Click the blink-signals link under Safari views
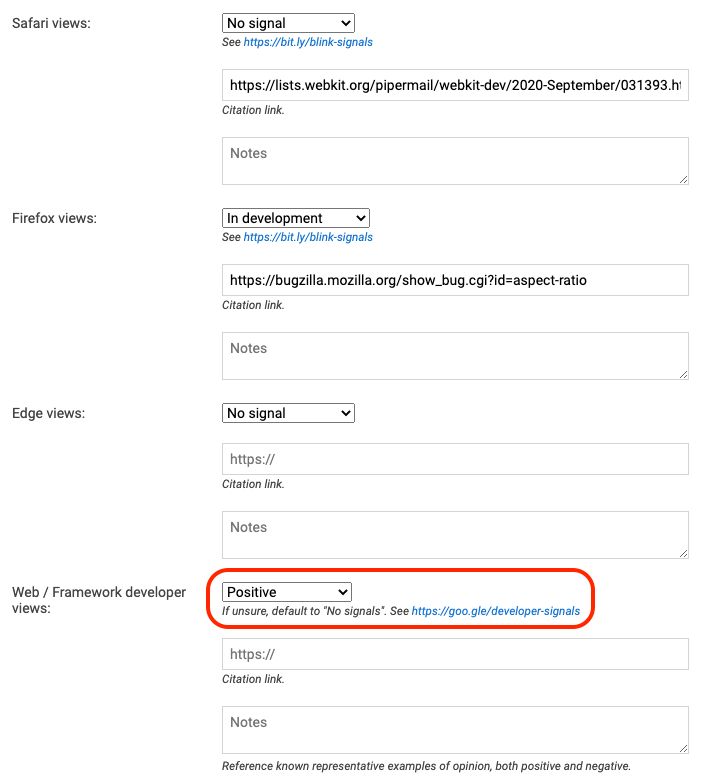Viewport: 722px width, 783px height. [x=308, y=43]
